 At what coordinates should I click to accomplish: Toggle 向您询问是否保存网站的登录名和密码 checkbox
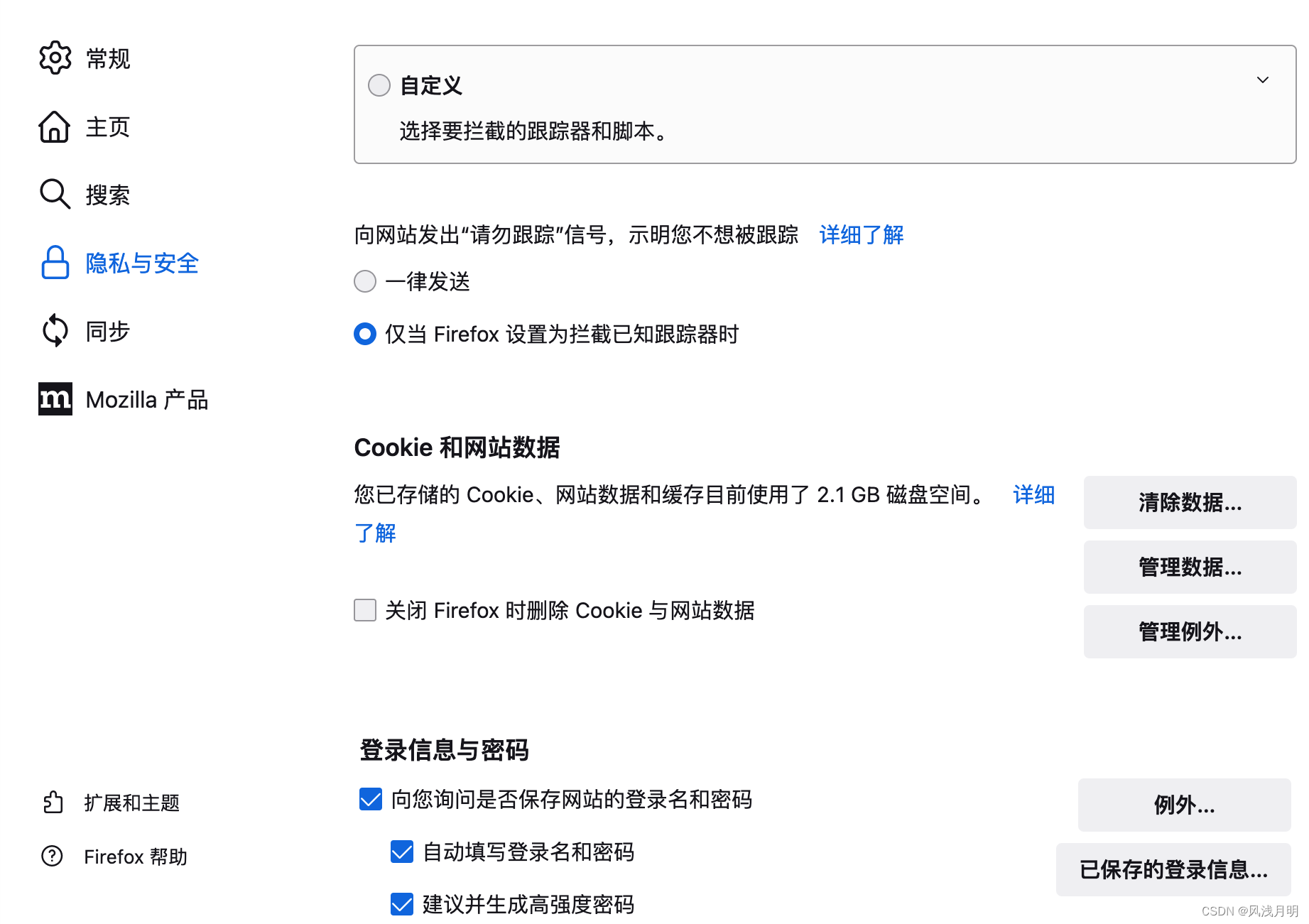pos(371,799)
